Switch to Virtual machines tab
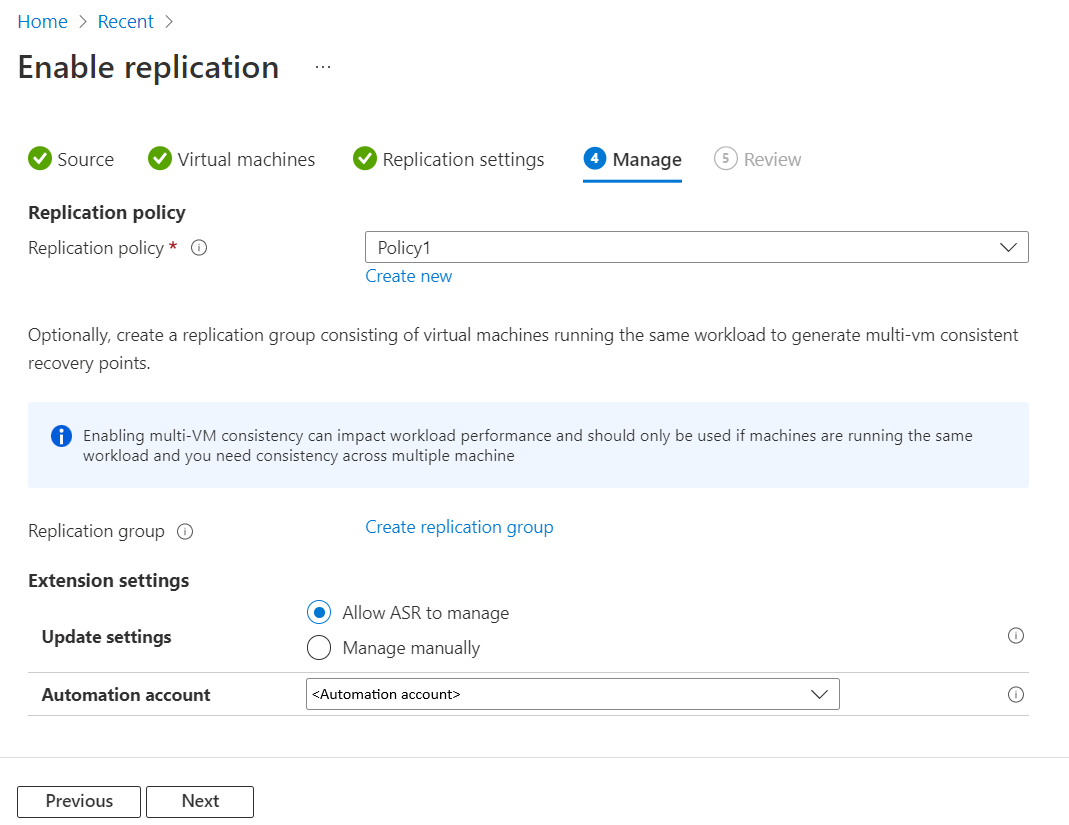 (x=232, y=159)
